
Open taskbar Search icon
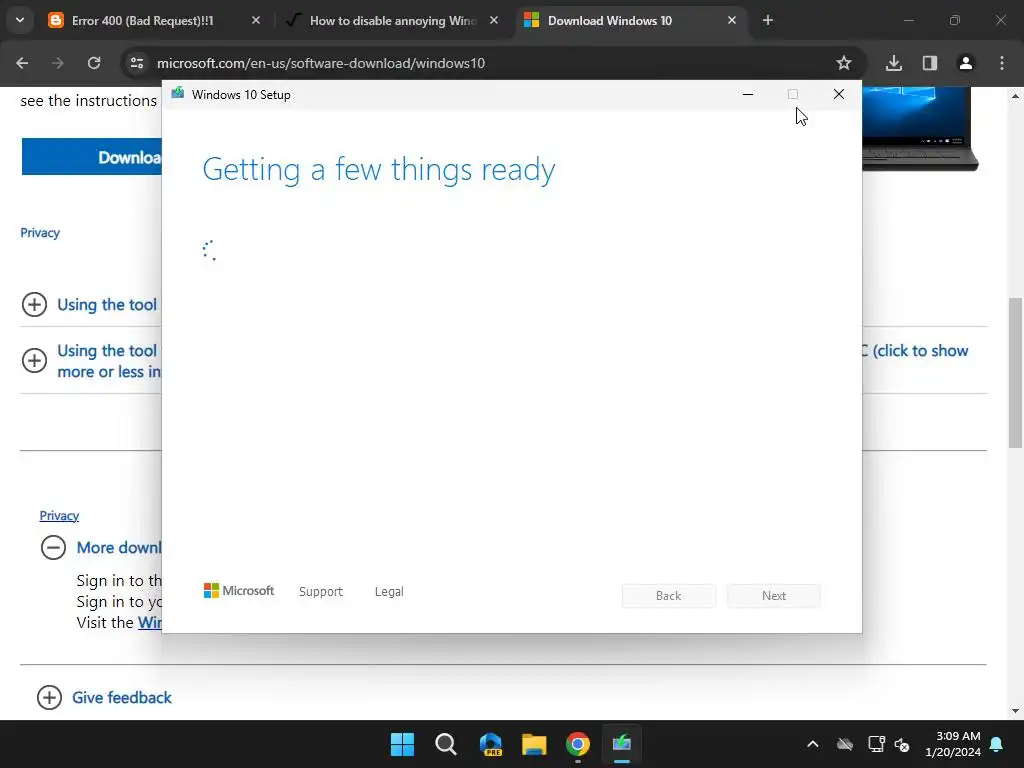(446, 744)
